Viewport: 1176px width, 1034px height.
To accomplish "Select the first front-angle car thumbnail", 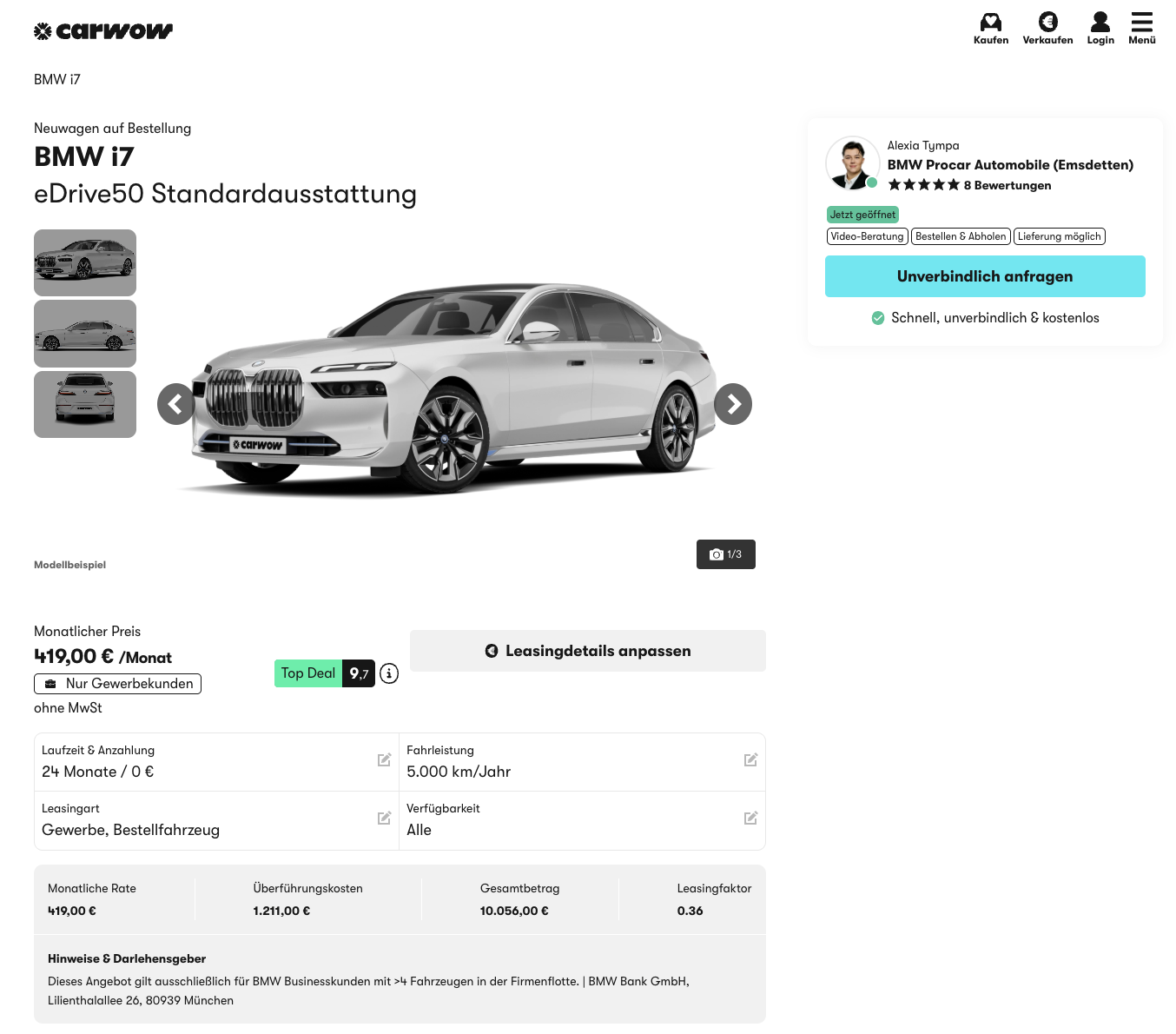I will pos(85,262).
